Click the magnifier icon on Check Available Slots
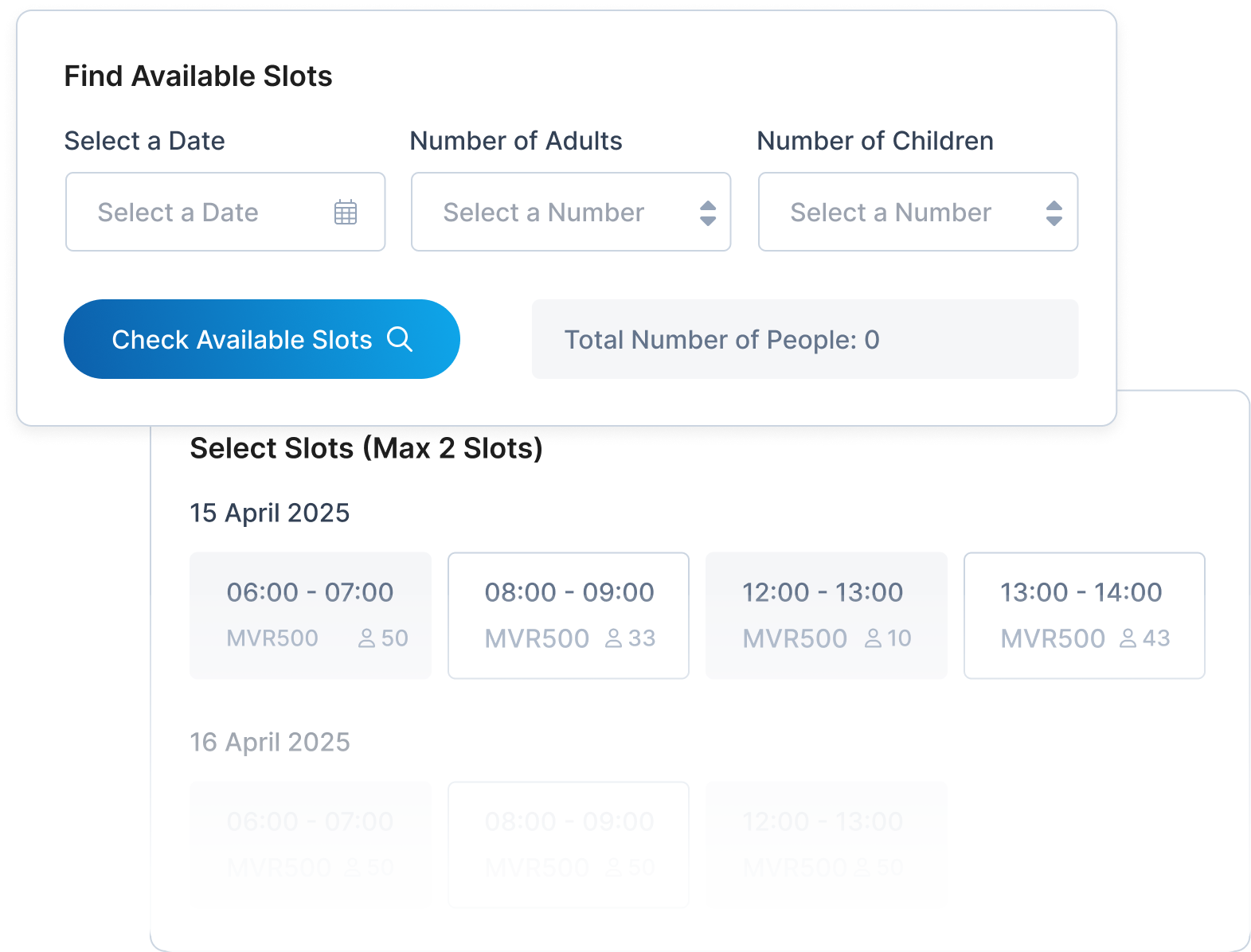This screenshot has height=952, width=1251. point(399,339)
